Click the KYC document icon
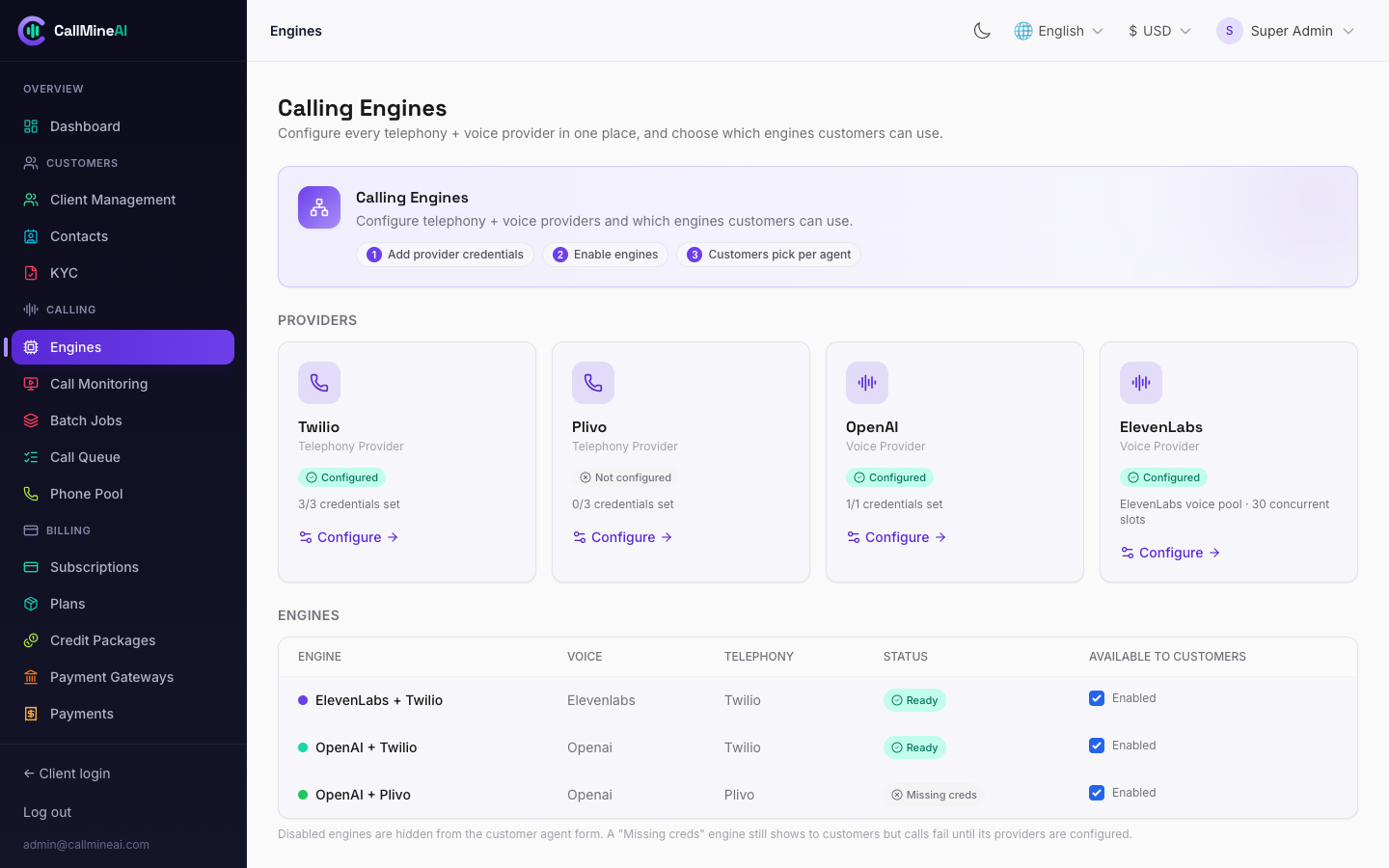This screenshot has height=868, width=1389. pos(31,273)
